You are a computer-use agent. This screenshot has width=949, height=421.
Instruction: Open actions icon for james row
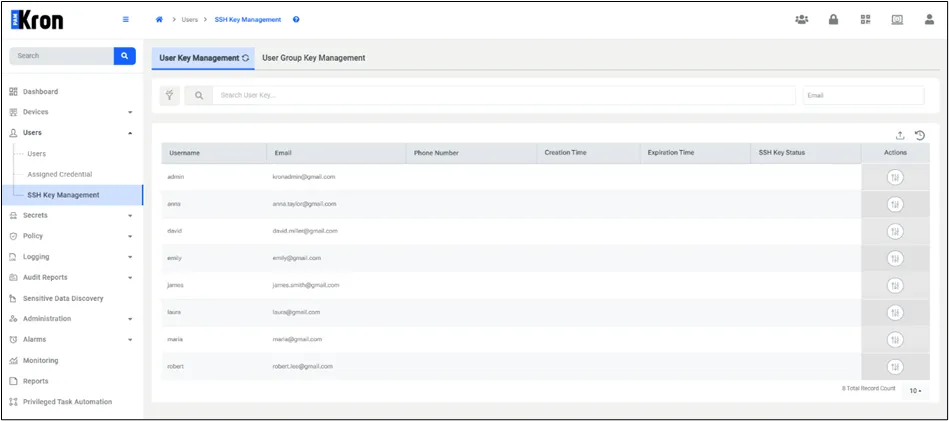tap(895, 286)
